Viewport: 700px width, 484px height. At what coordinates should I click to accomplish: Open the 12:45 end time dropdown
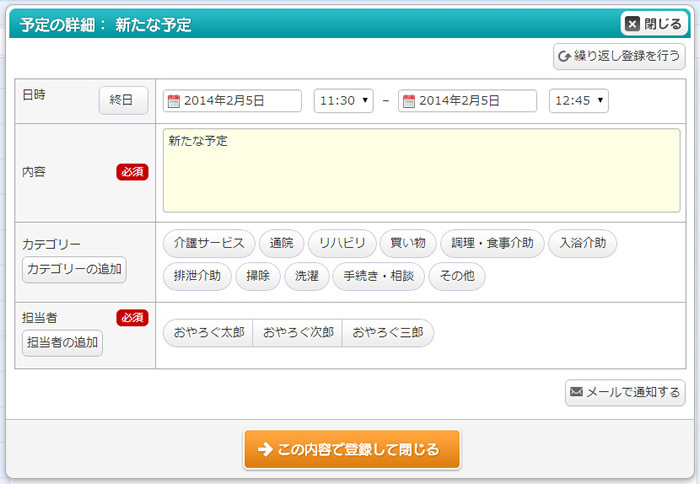578,101
